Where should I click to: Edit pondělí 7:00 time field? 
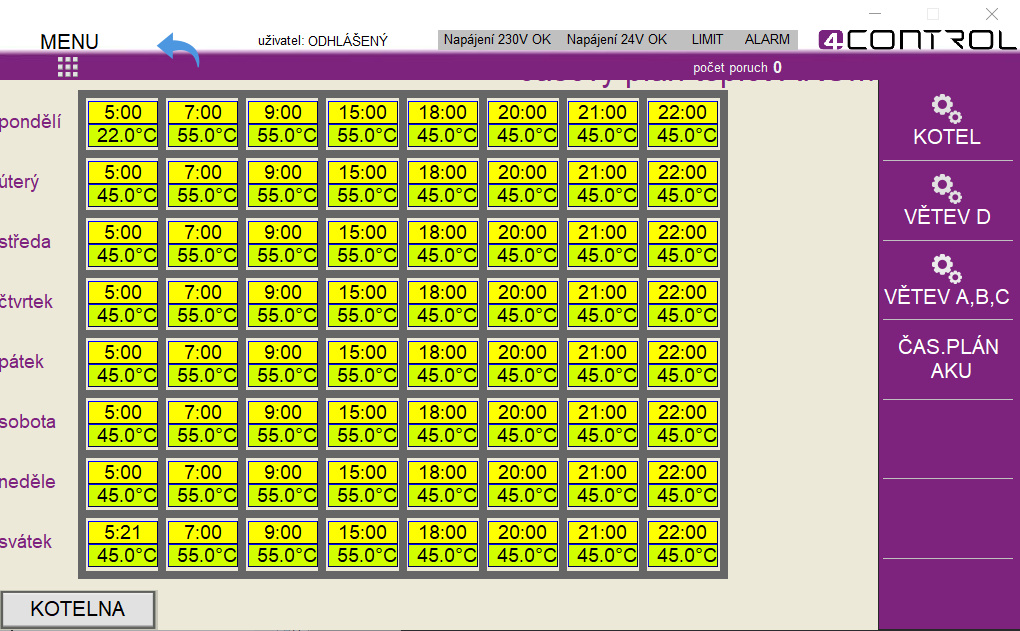coord(203,113)
